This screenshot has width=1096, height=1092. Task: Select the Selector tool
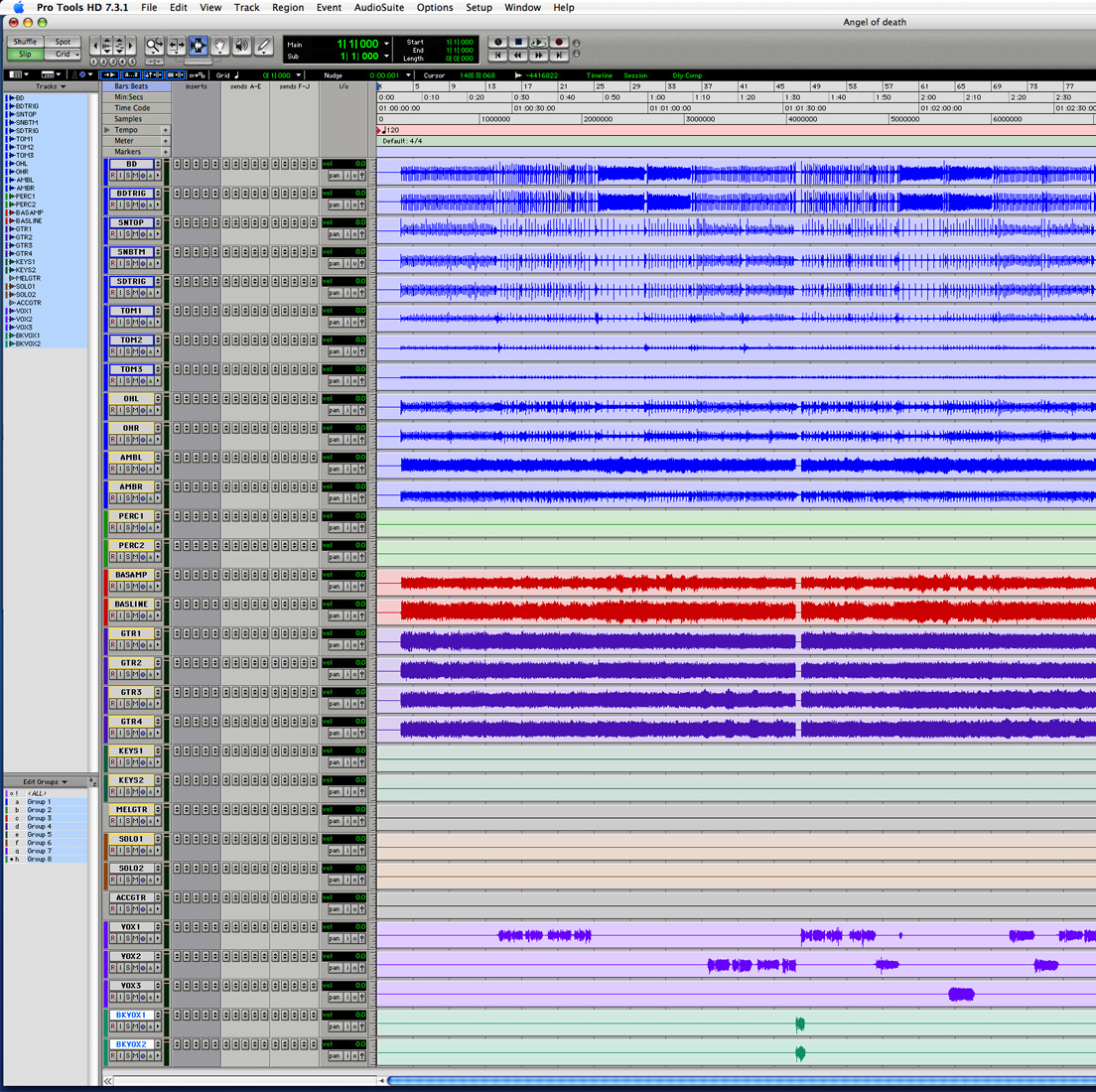pyautogui.click(x=198, y=46)
